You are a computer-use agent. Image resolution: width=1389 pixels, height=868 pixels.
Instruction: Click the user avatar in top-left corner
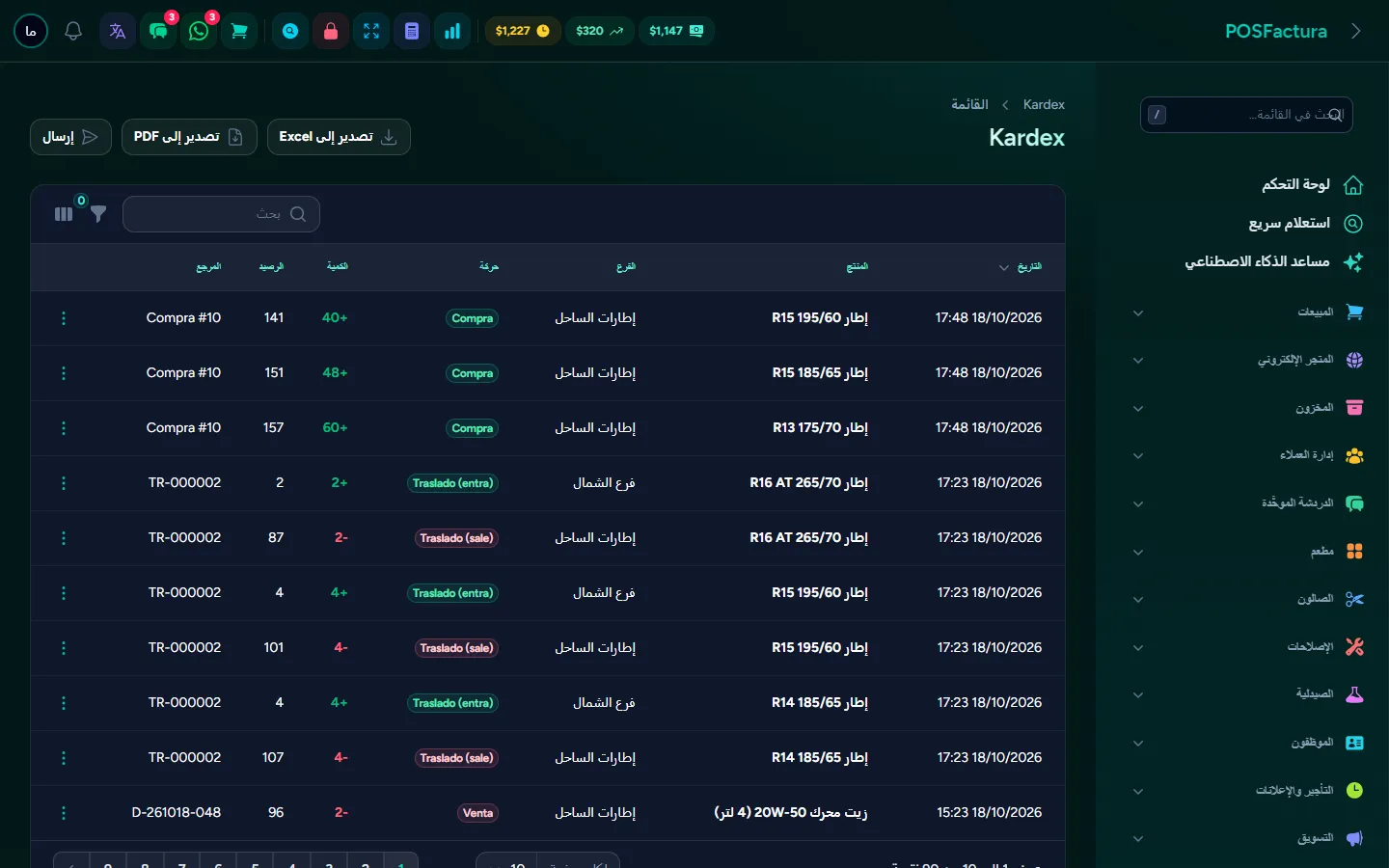[31, 31]
